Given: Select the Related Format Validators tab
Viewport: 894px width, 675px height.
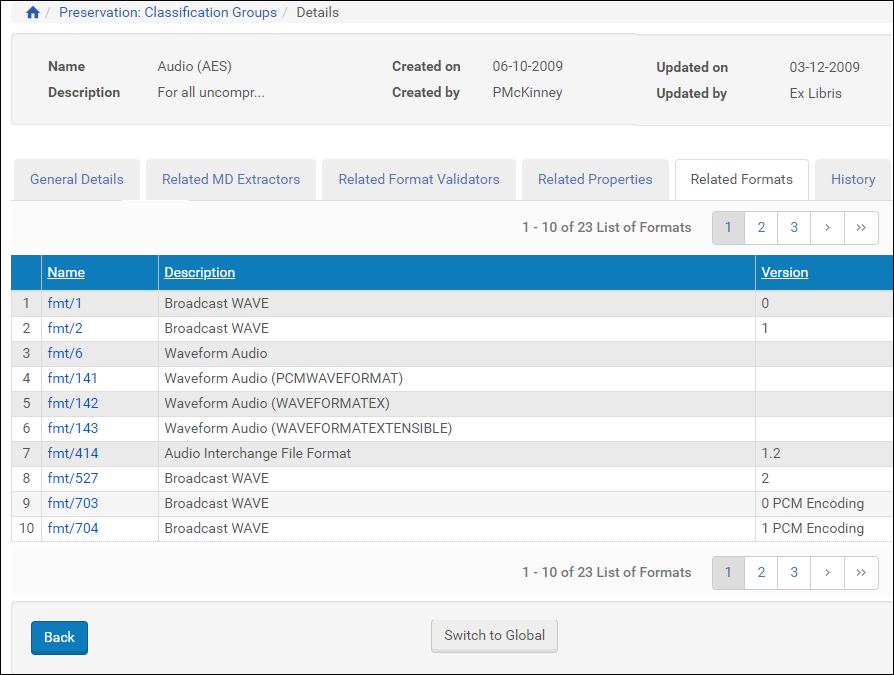Looking at the screenshot, I should [x=418, y=180].
